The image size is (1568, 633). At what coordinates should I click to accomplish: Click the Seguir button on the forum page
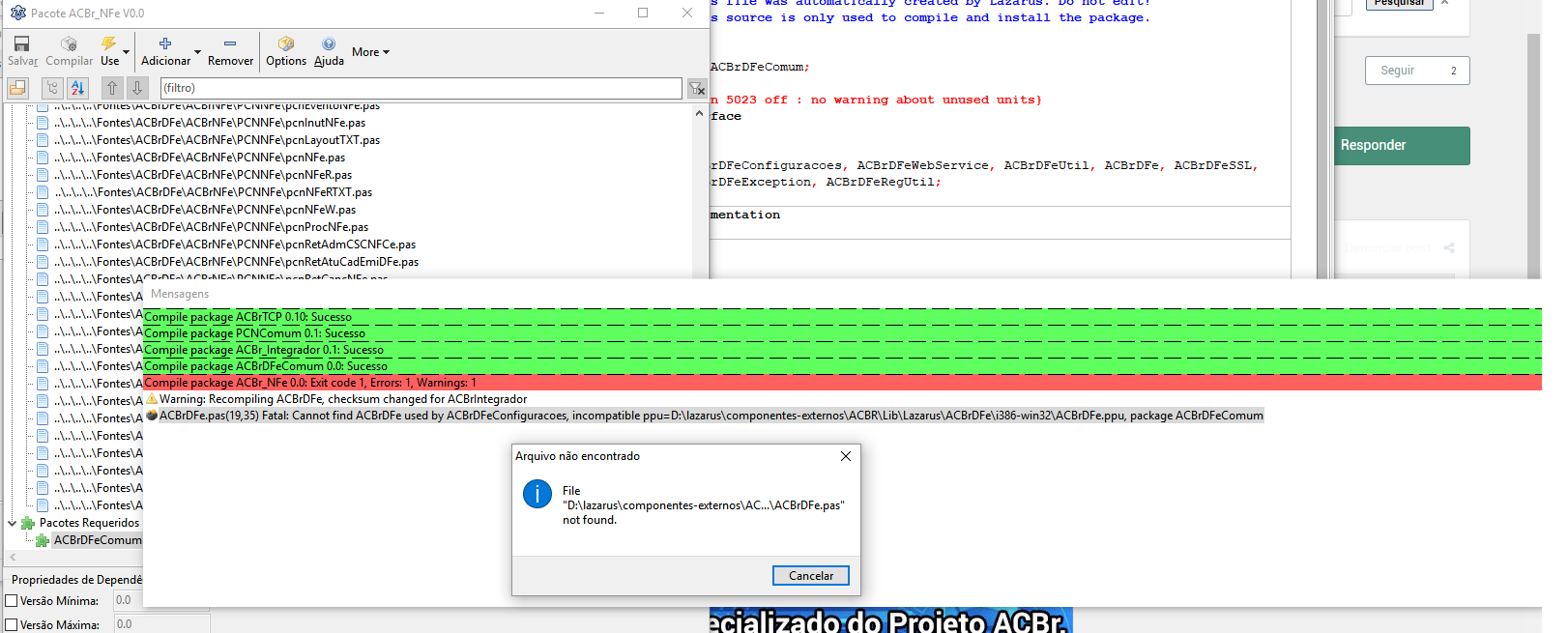(x=1417, y=71)
